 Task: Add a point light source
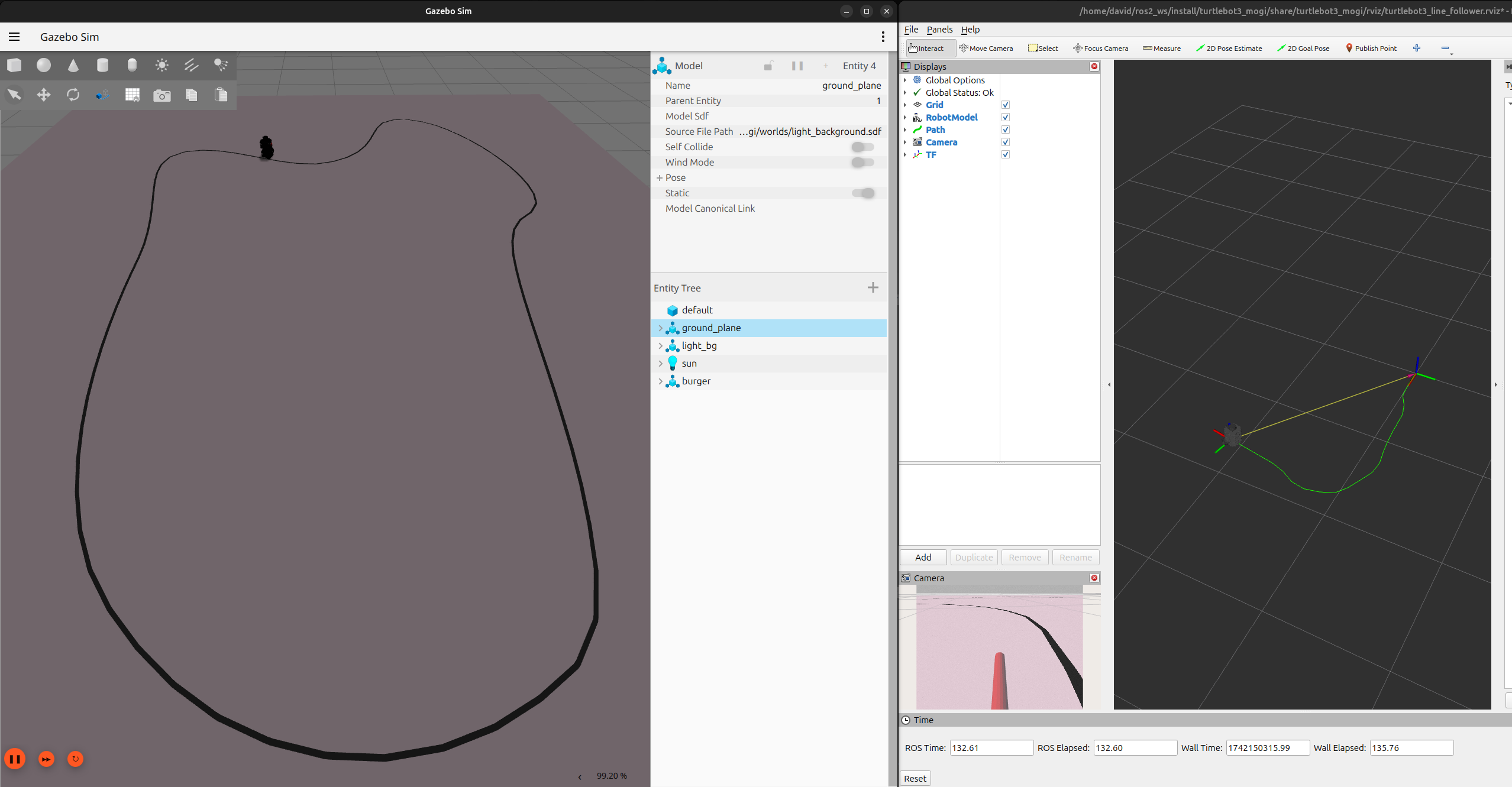161,65
